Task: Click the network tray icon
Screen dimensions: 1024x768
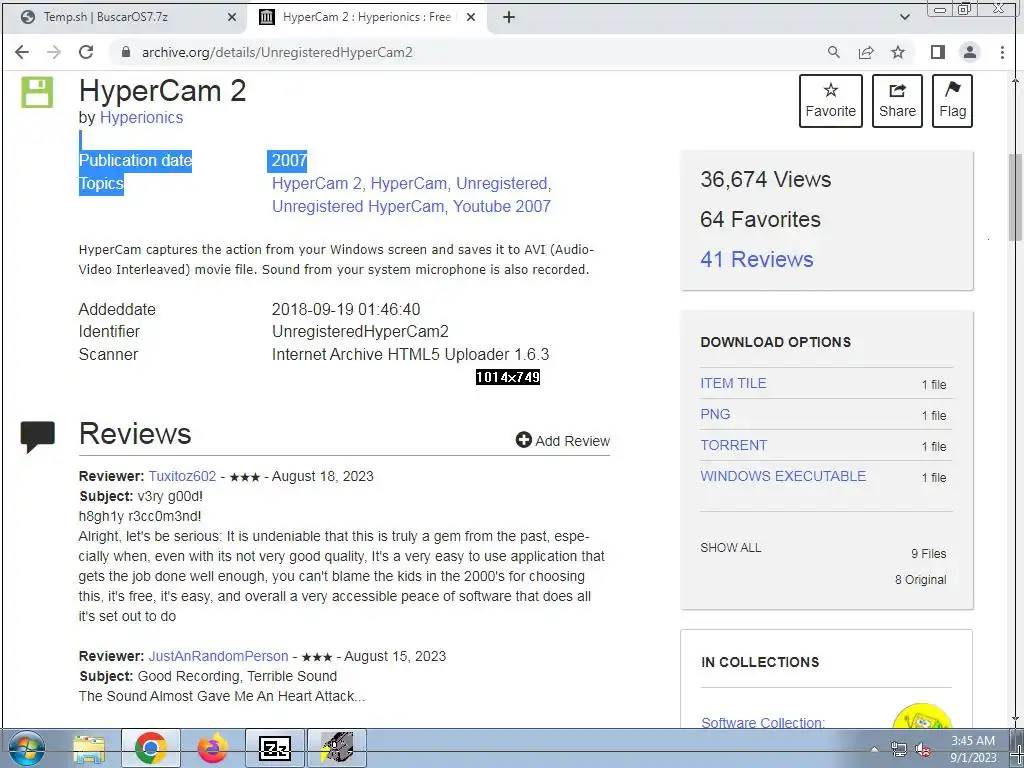Action: tap(899, 749)
